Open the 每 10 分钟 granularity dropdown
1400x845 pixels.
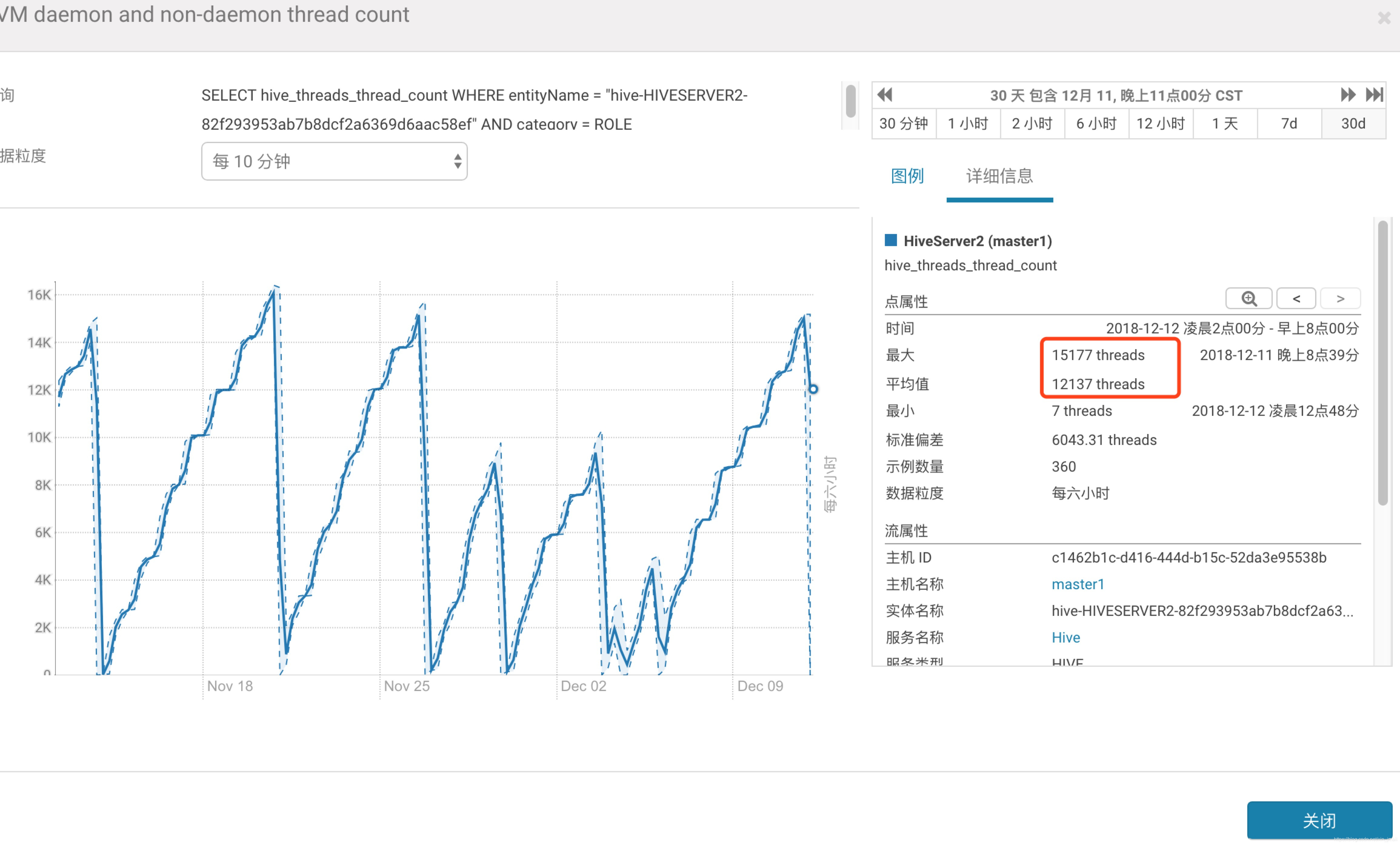334,161
